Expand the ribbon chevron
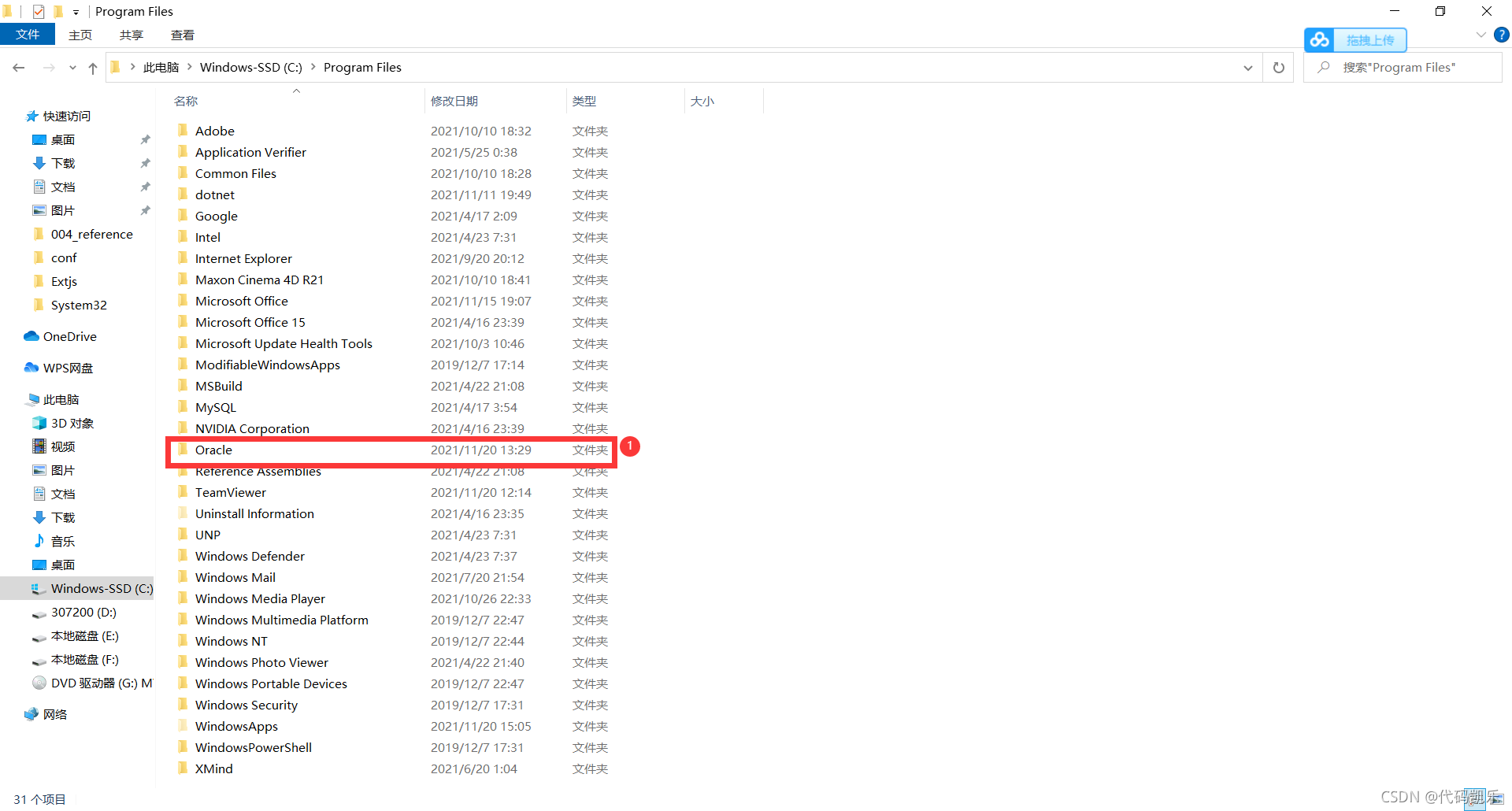Image resolution: width=1512 pixels, height=811 pixels. point(1480,35)
